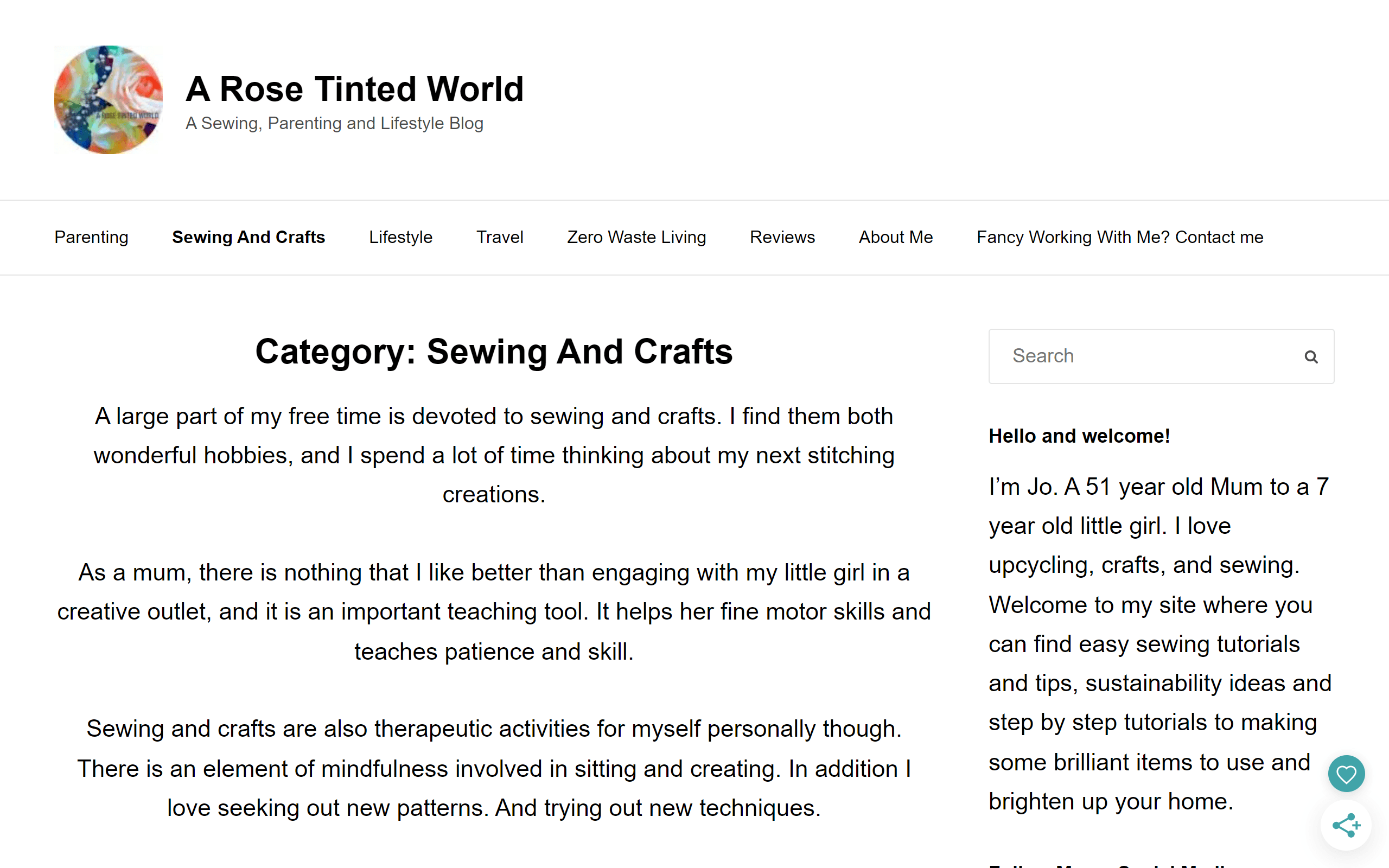Click the Hello and welcome! heading
The height and width of the screenshot is (868, 1389).
pyautogui.click(x=1079, y=436)
